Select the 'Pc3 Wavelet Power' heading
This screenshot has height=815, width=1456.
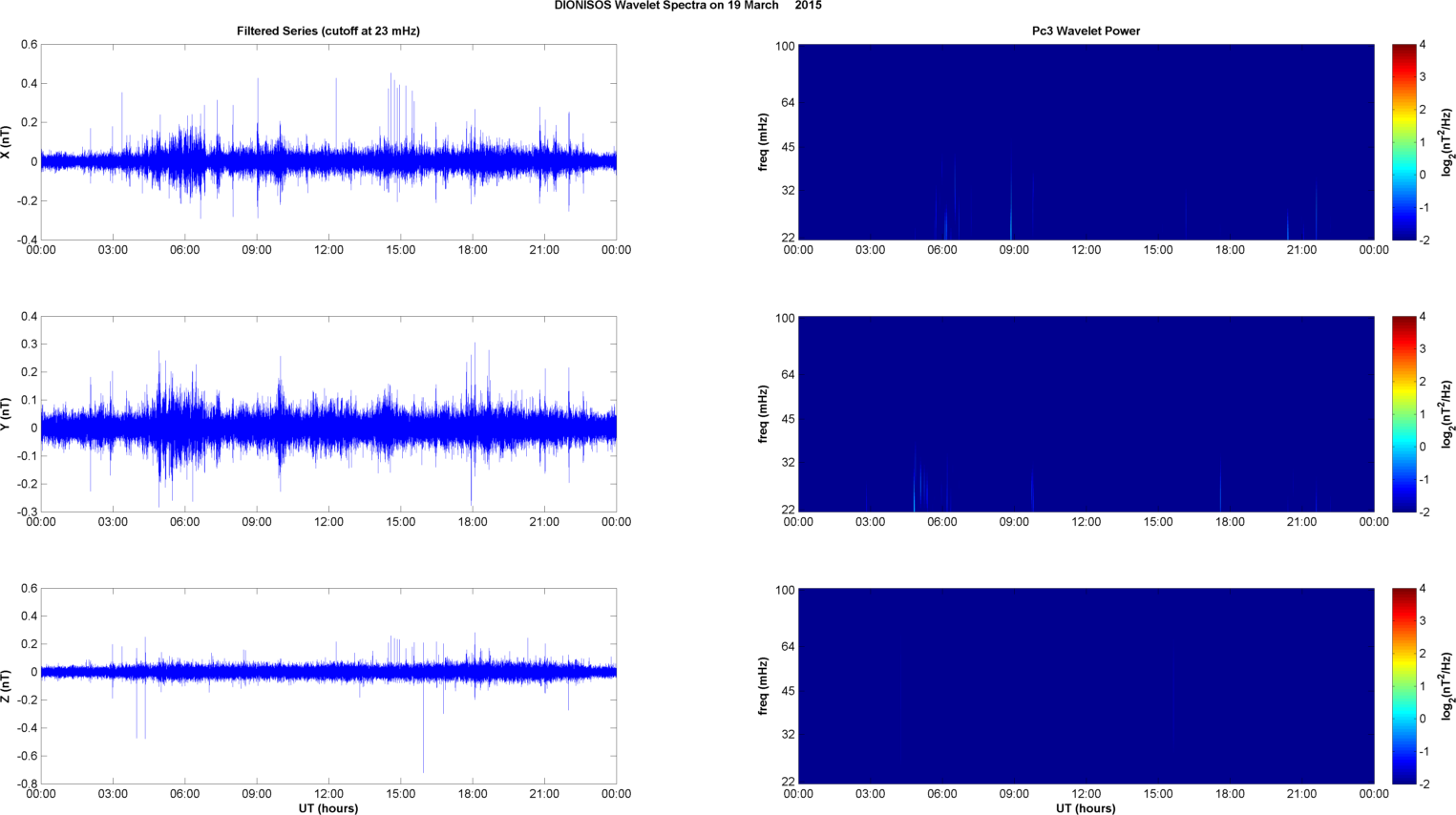pyautogui.click(x=1086, y=31)
